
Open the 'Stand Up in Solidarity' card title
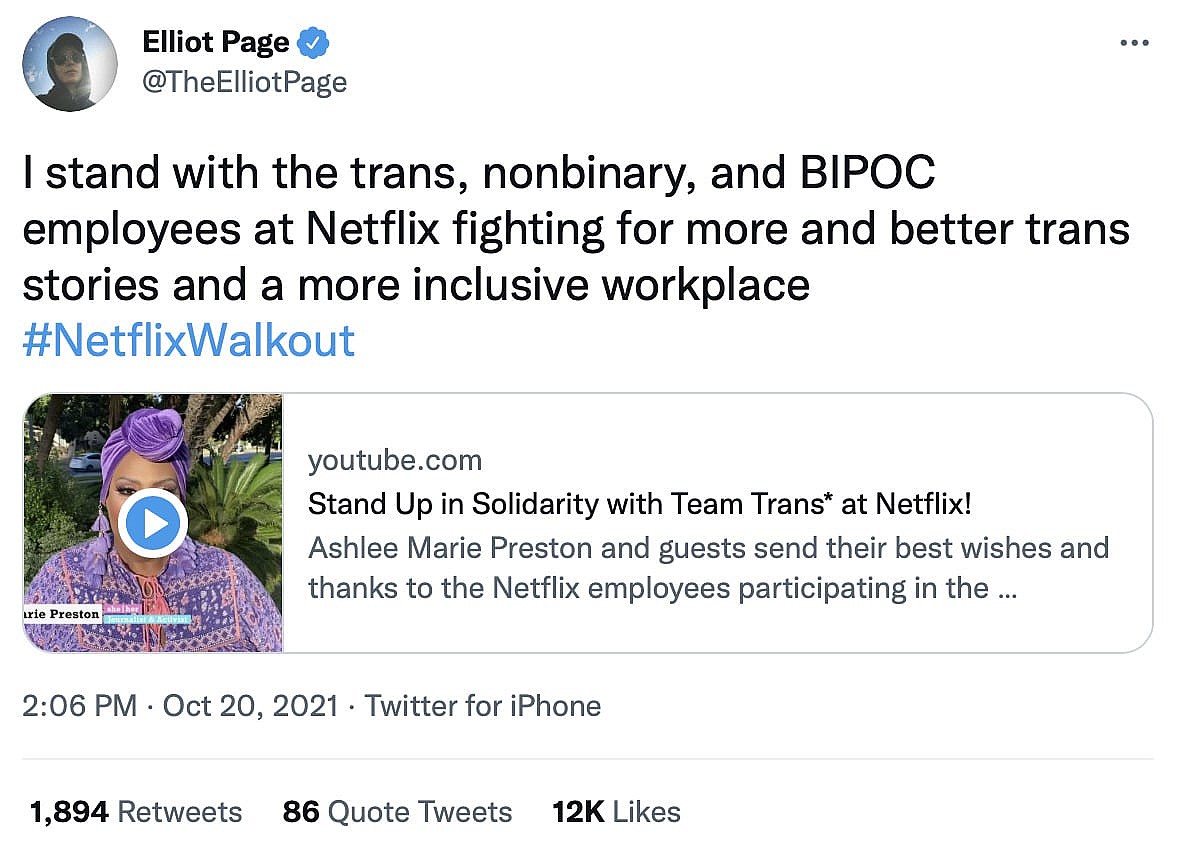point(639,503)
